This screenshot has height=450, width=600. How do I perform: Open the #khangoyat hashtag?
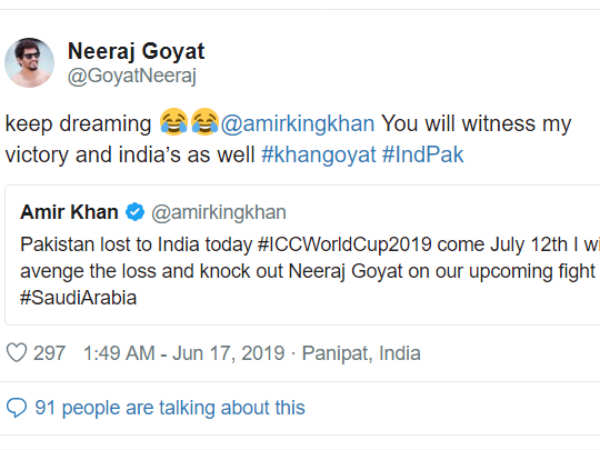[319, 155]
